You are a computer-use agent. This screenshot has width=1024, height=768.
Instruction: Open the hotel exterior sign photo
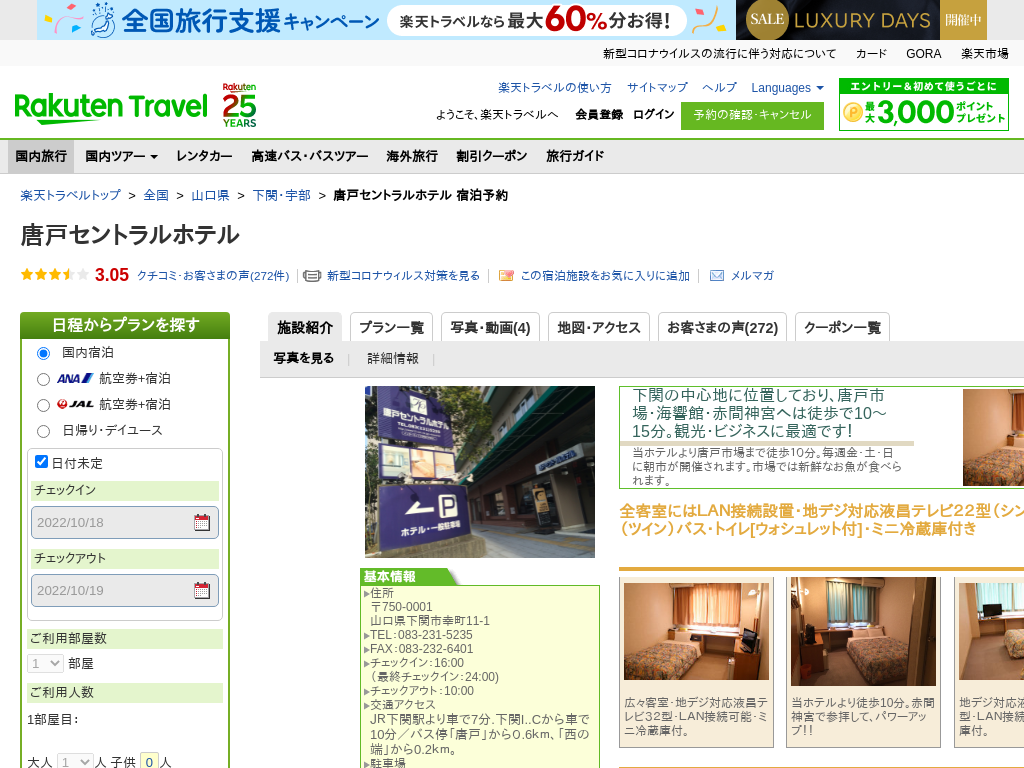click(x=480, y=472)
